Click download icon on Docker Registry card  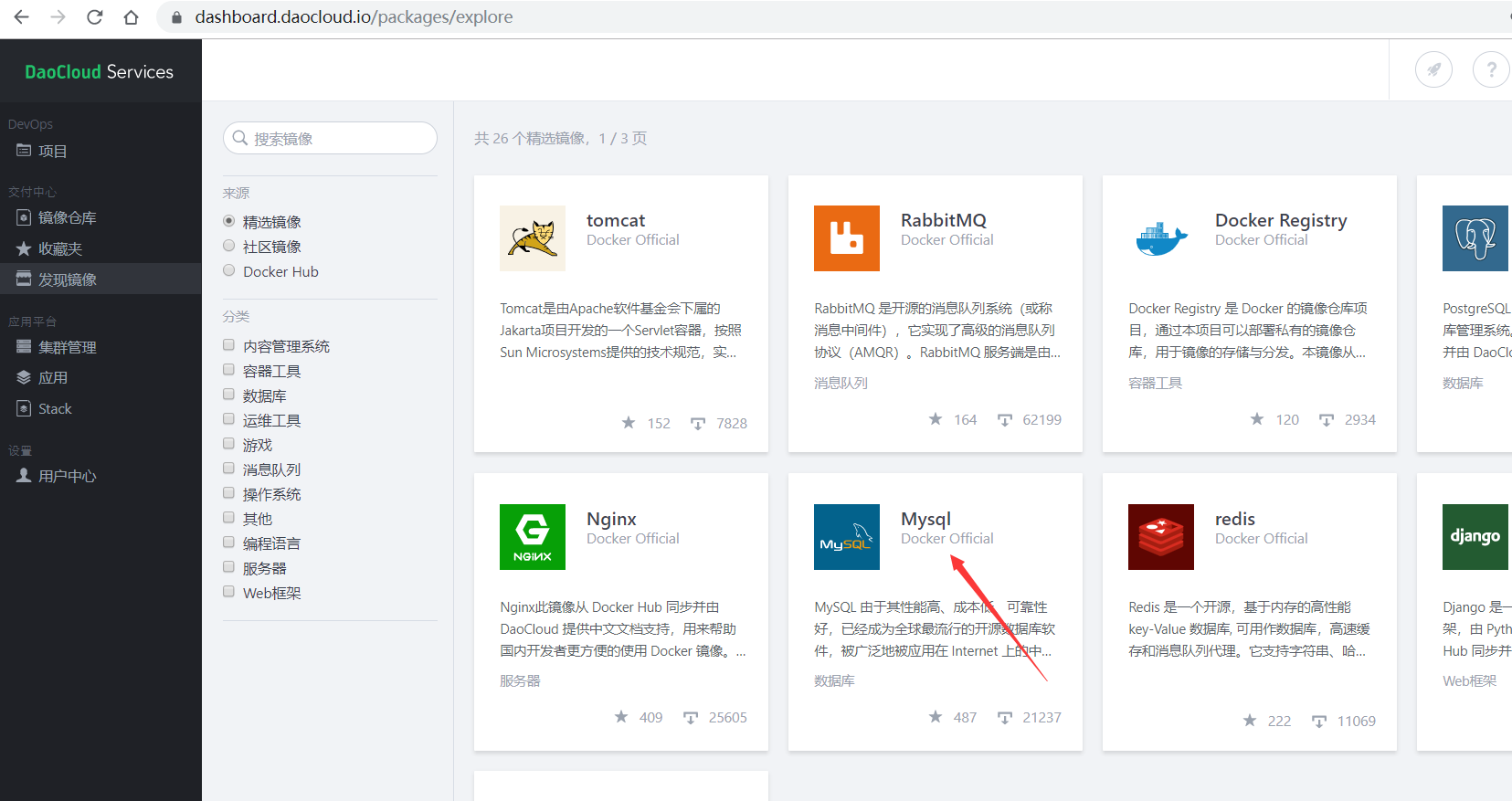(x=1327, y=419)
